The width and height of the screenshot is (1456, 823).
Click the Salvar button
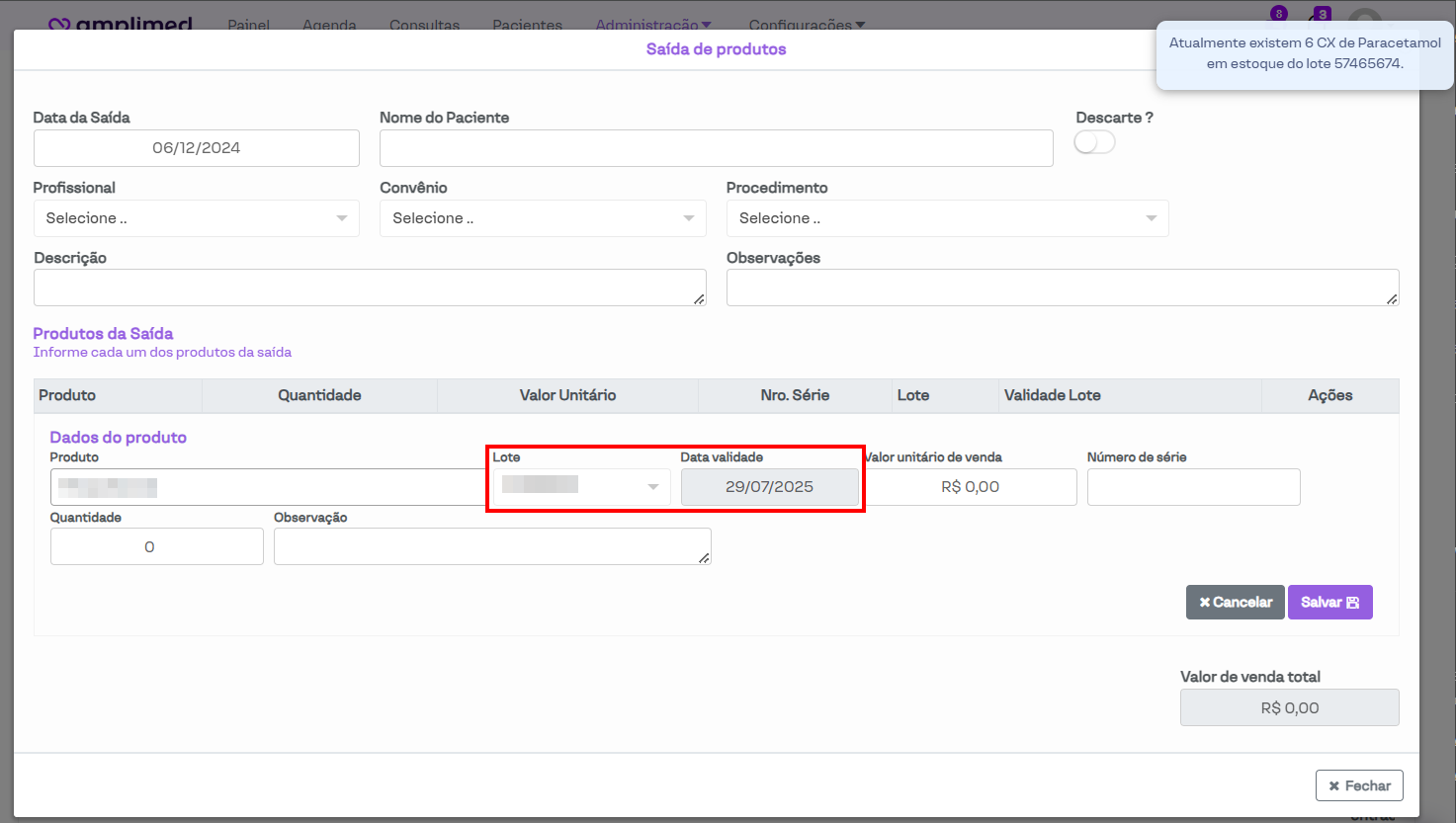tap(1329, 603)
